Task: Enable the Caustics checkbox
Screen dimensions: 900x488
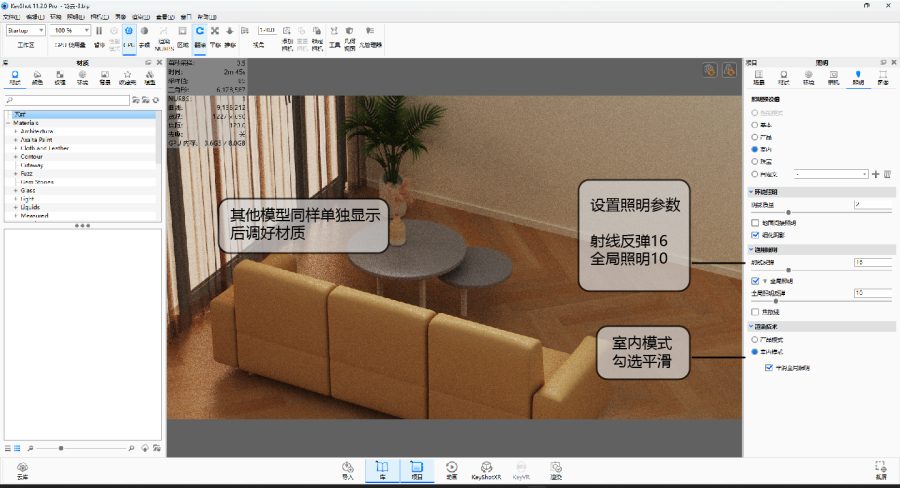Action: [x=755, y=312]
